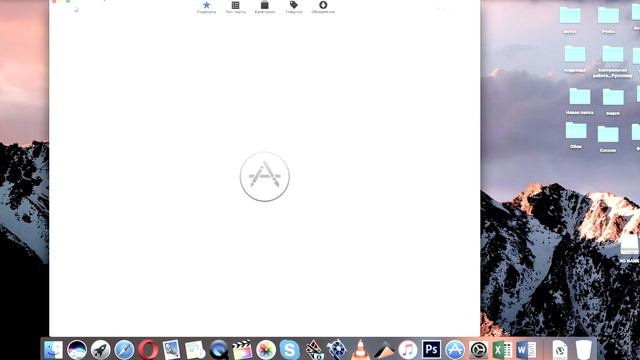
Task: Select the Контрольная работа folder on the desktop
Action: pyautogui.click(x=612, y=62)
